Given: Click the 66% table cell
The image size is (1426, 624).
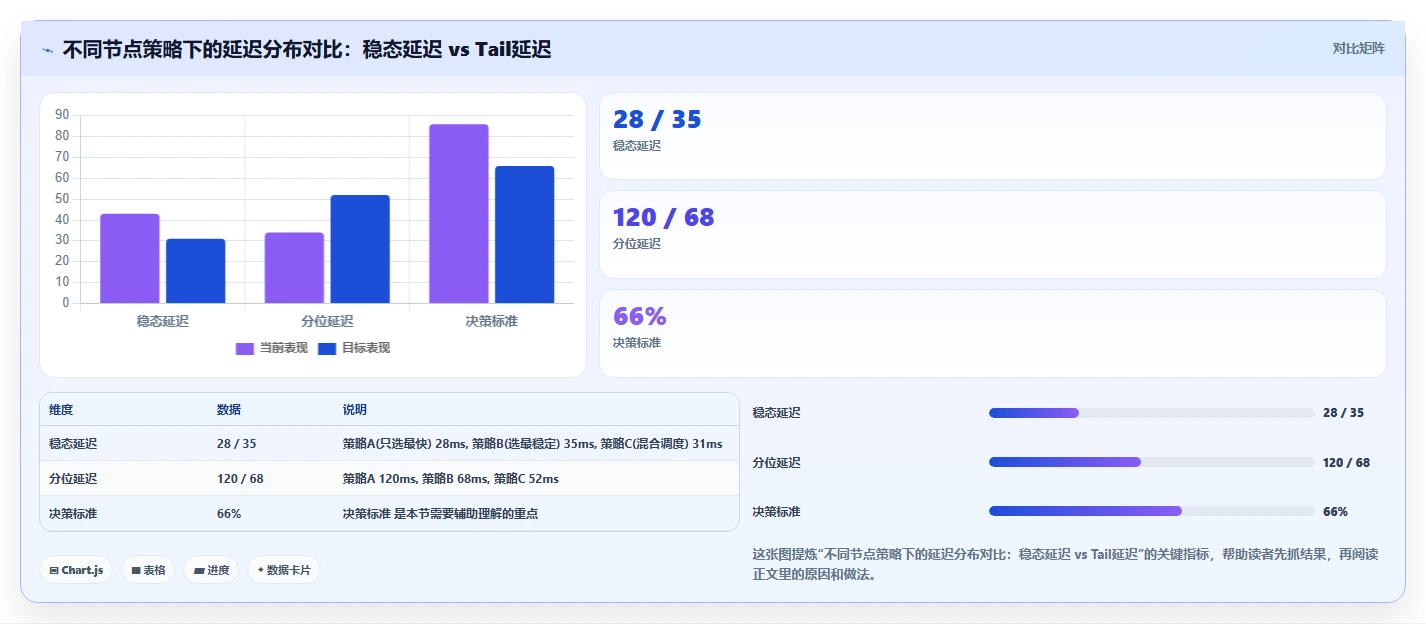Looking at the screenshot, I should pos(229,514).
